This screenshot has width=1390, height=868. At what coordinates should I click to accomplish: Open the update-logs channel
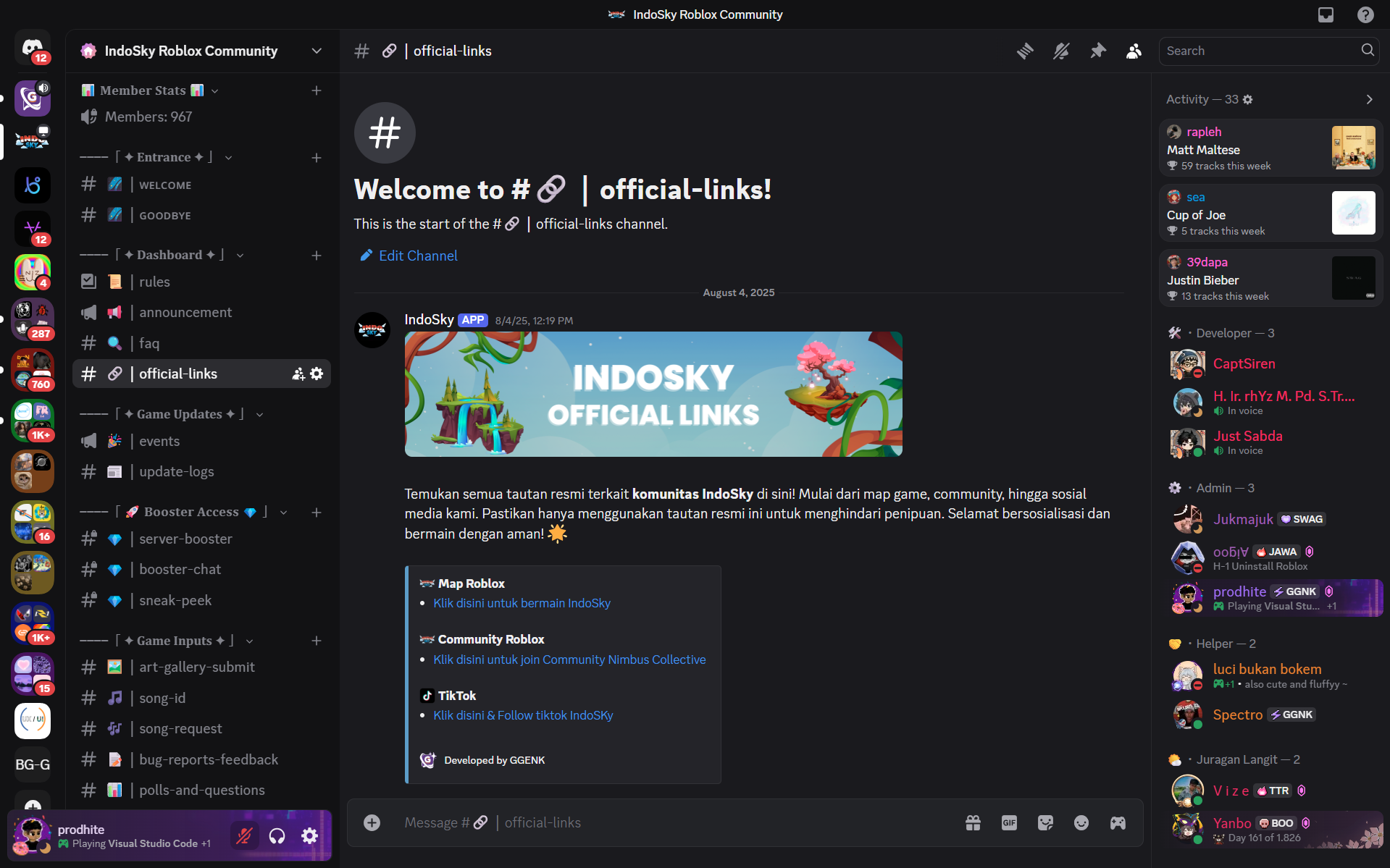201,471
